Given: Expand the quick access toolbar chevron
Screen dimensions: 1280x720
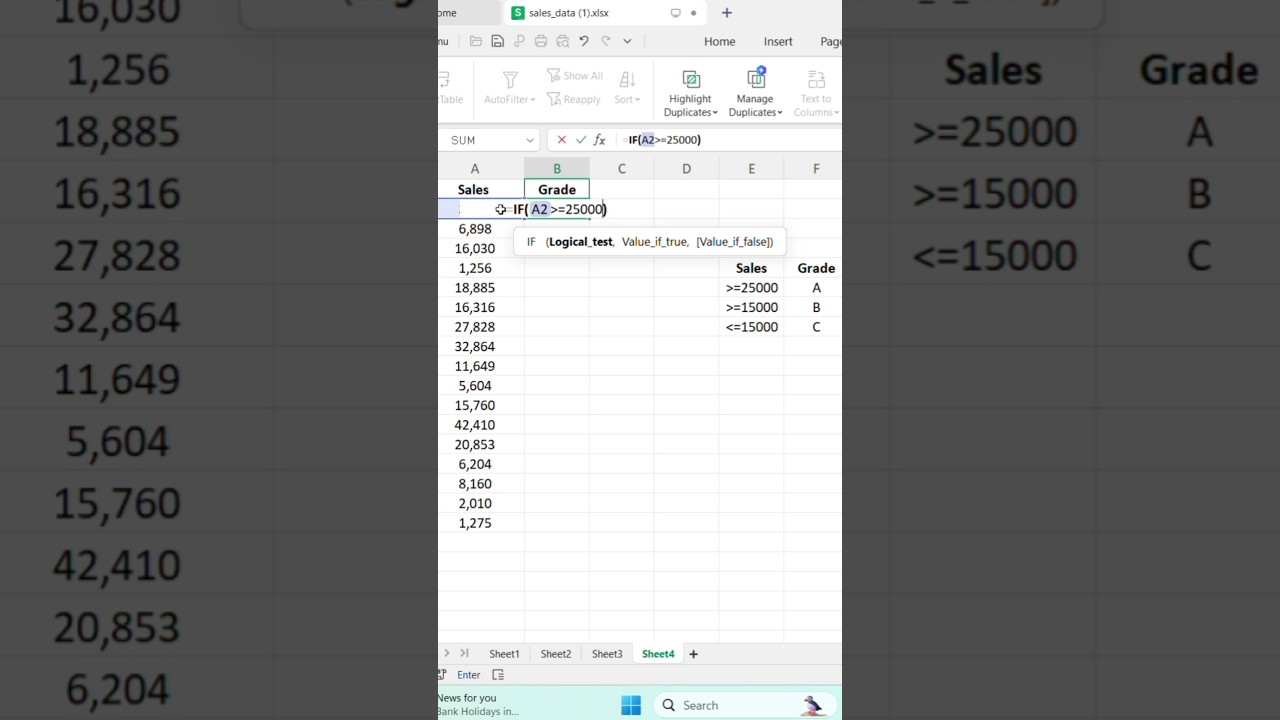Looking at the screenshot, I should 627,41.
